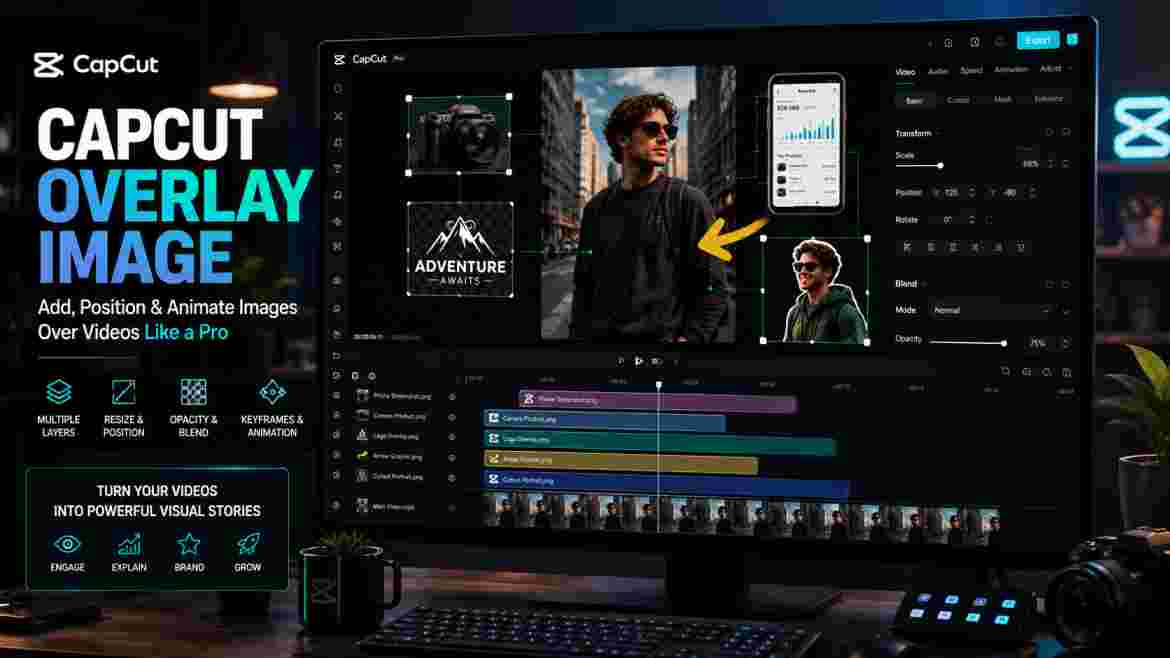Click the Grow rocket icon
The width and height of the screenshot is (1170, 658).
248,544
